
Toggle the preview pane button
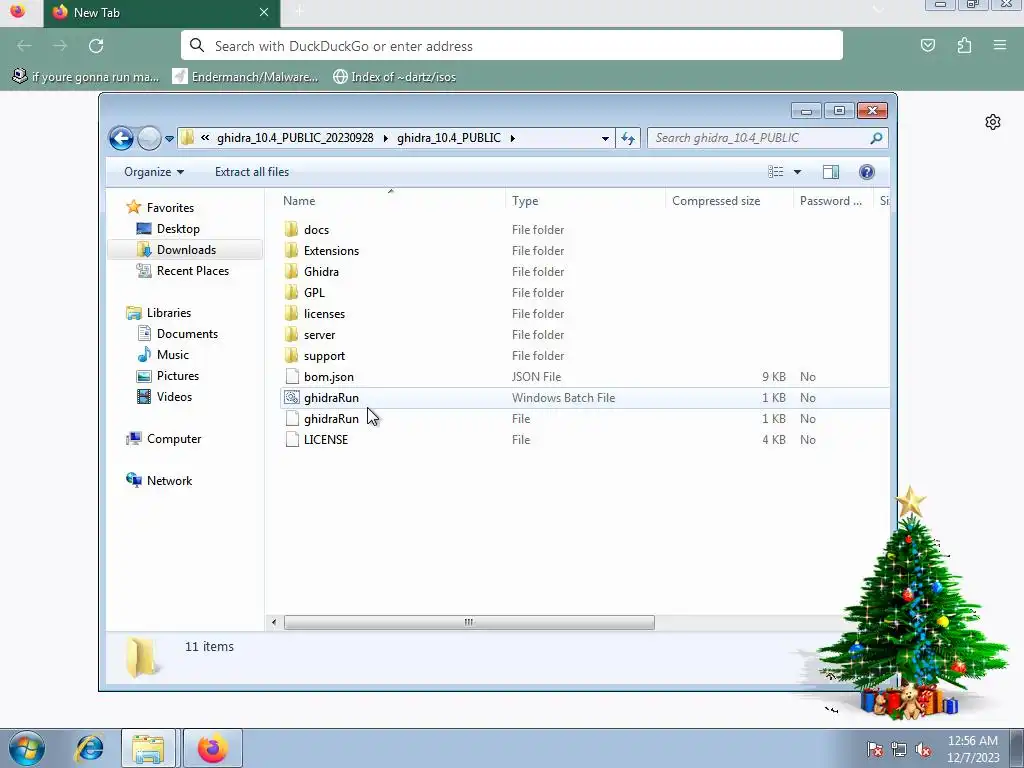pyautogui.click(x=831, y=172)
